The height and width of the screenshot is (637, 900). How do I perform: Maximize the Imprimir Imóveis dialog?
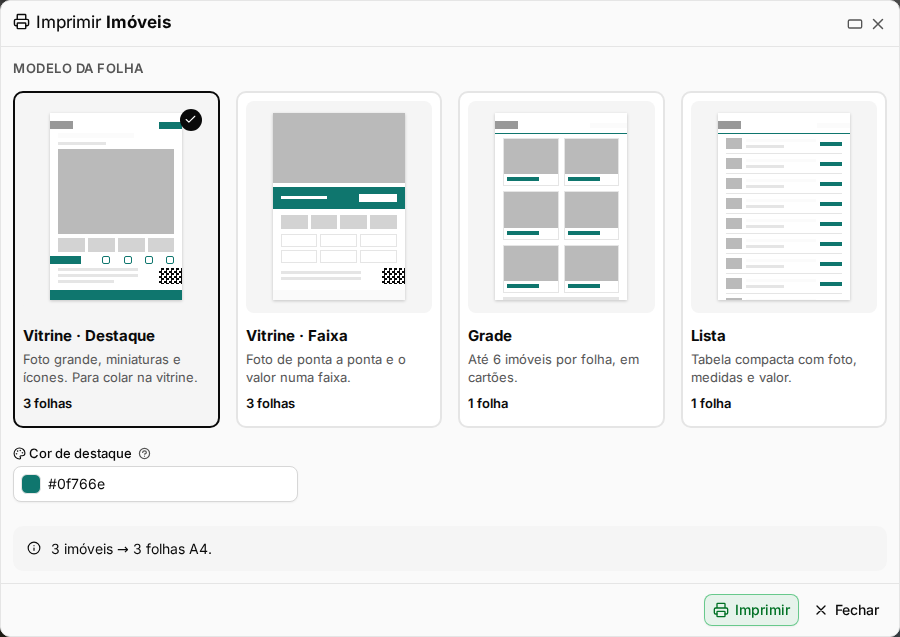[x=855, y=24]
